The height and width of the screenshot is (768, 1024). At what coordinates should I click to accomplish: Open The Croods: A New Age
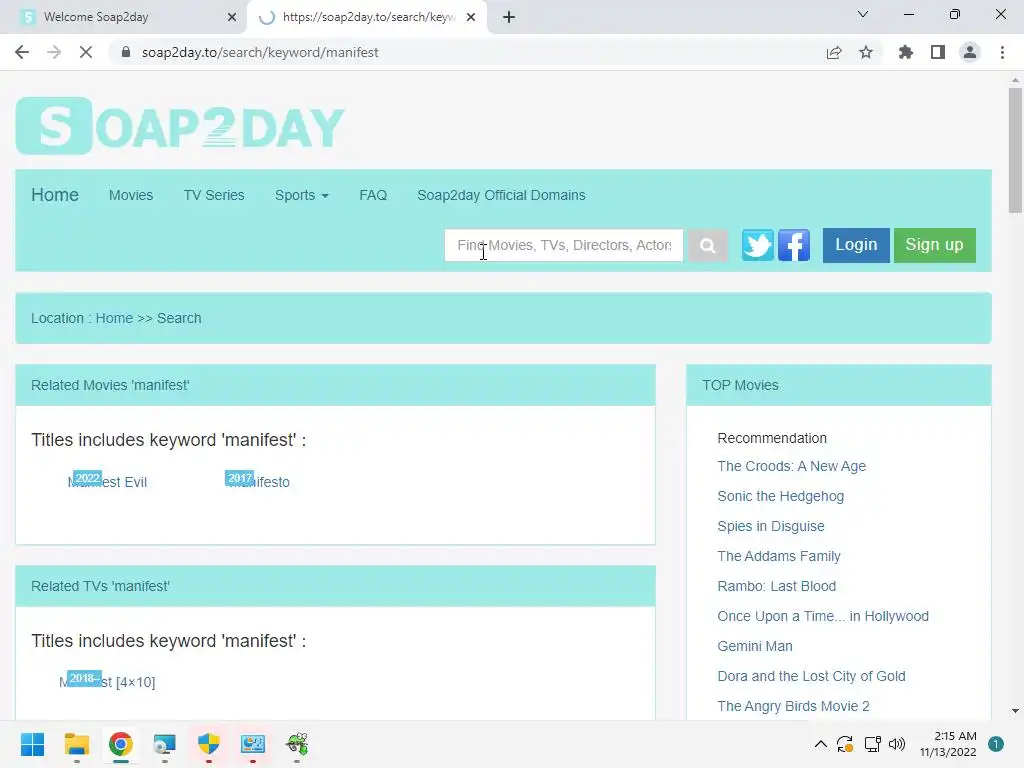792,466
